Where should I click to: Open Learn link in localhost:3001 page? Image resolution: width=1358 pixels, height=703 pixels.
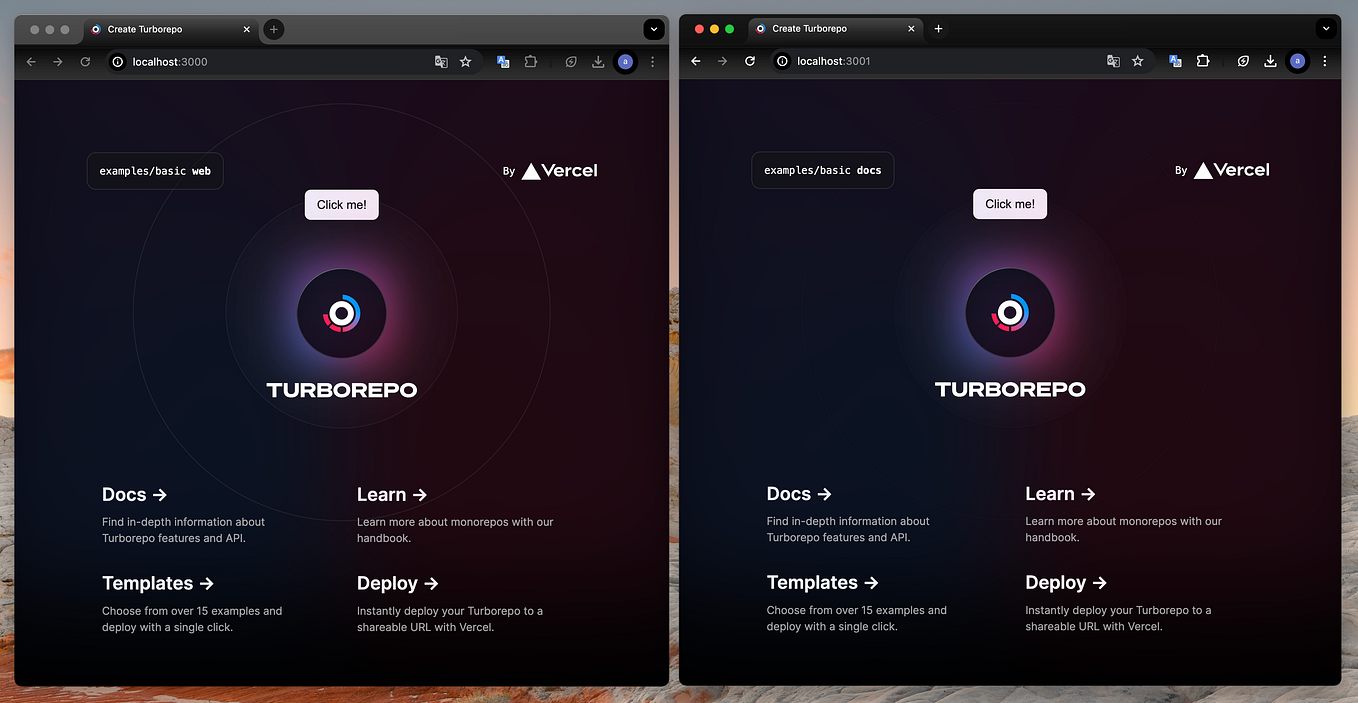tap(1060, 494)
